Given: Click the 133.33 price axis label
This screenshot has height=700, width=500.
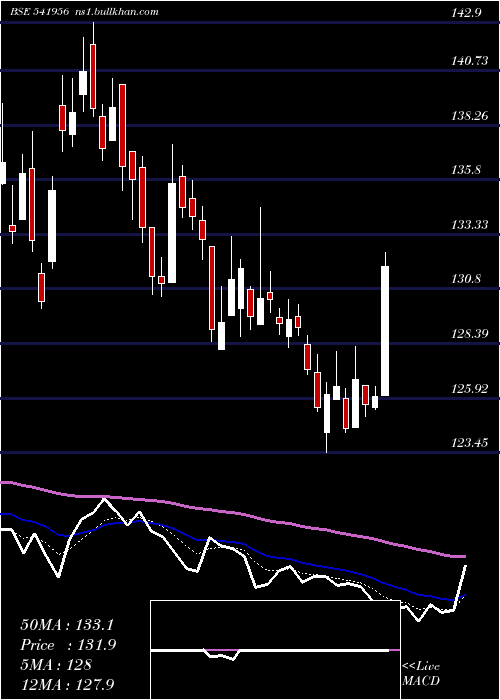Looking at the screenshot, I should (470, 225).
